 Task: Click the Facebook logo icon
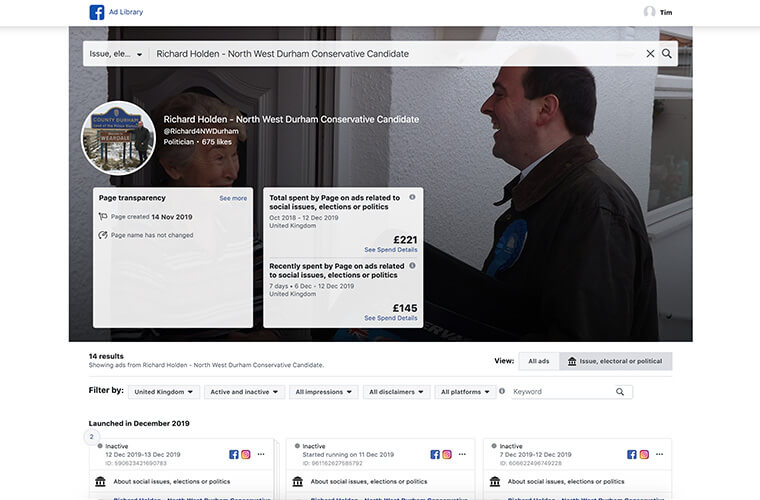tap(97, 12)
